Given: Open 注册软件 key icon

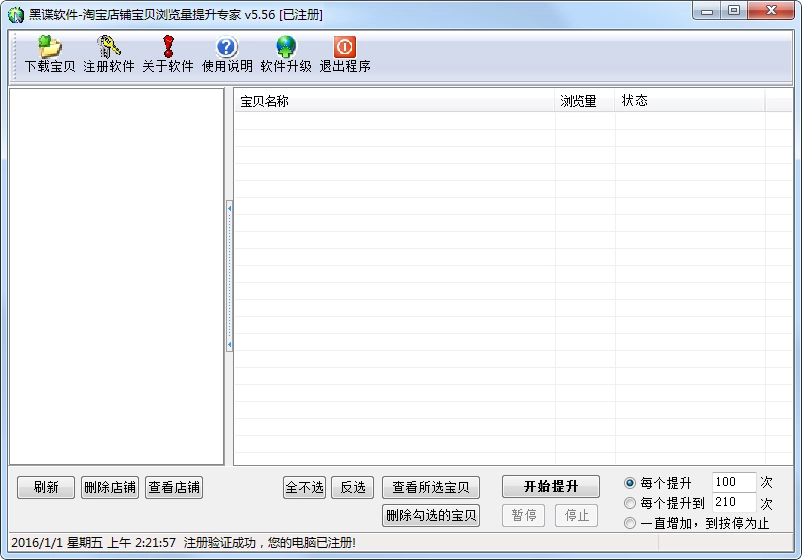Looking at the screenshot, I should pos(108,54).
